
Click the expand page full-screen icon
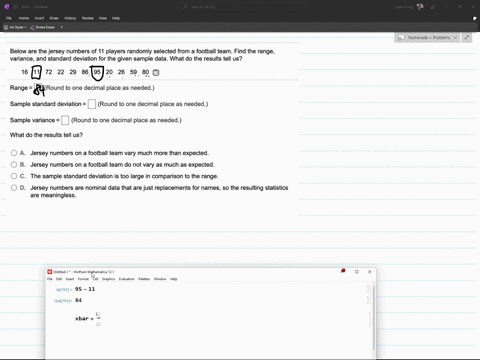[467, 38]
